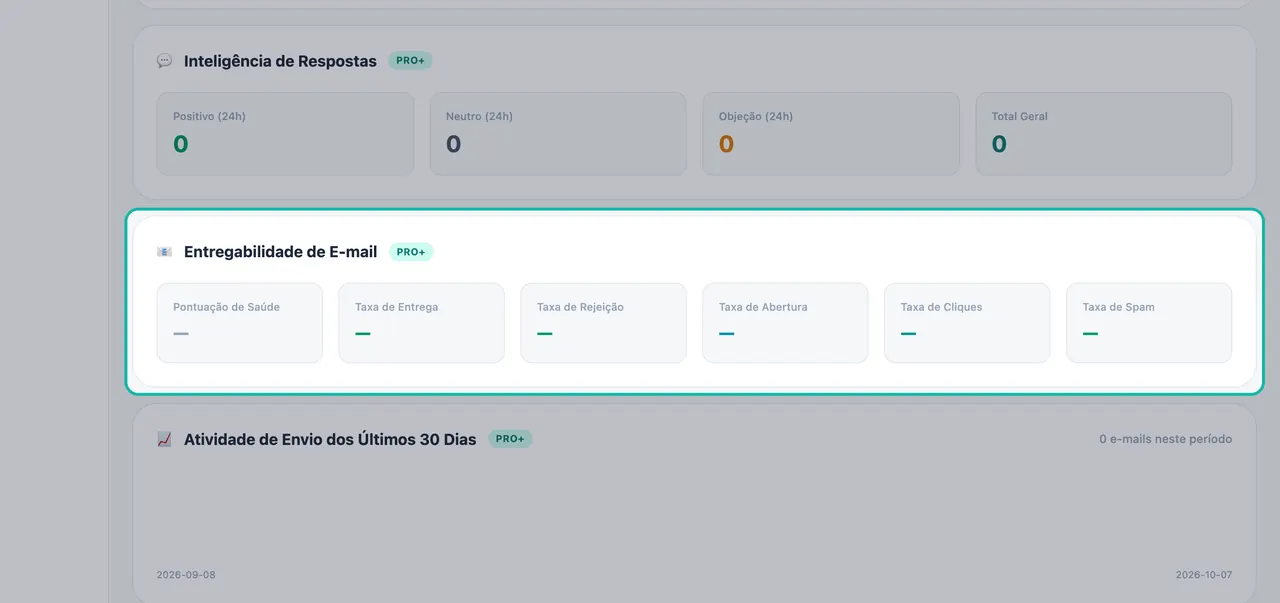The width and height of the screenshot is (1280, 603).
Task: Click the PRO+ badge next to Inteligência de Respostas
Action: pyautogui.click(x=410, y=61)
